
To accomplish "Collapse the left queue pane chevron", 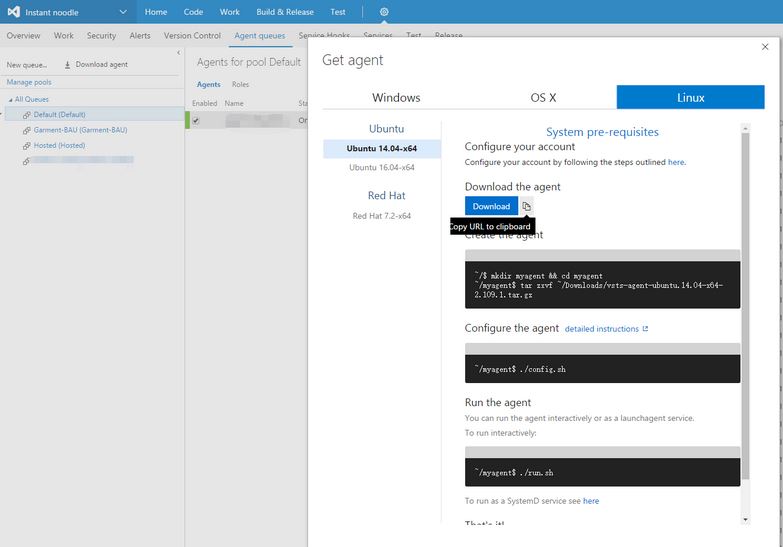I will 179,52.
